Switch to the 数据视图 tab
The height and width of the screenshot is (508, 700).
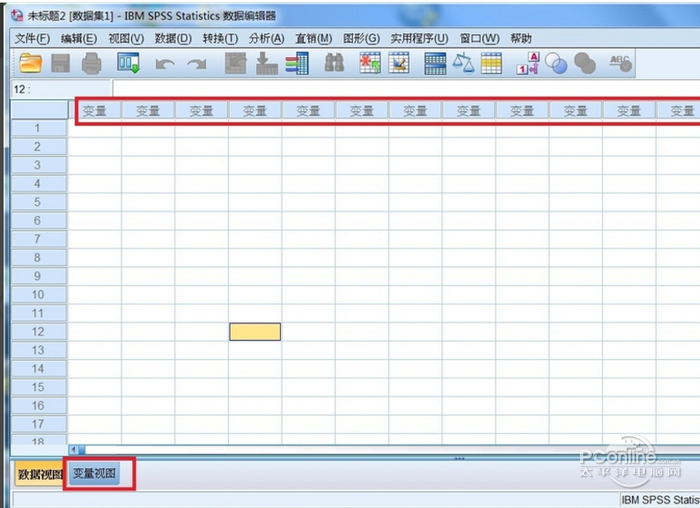pos(39,474)
